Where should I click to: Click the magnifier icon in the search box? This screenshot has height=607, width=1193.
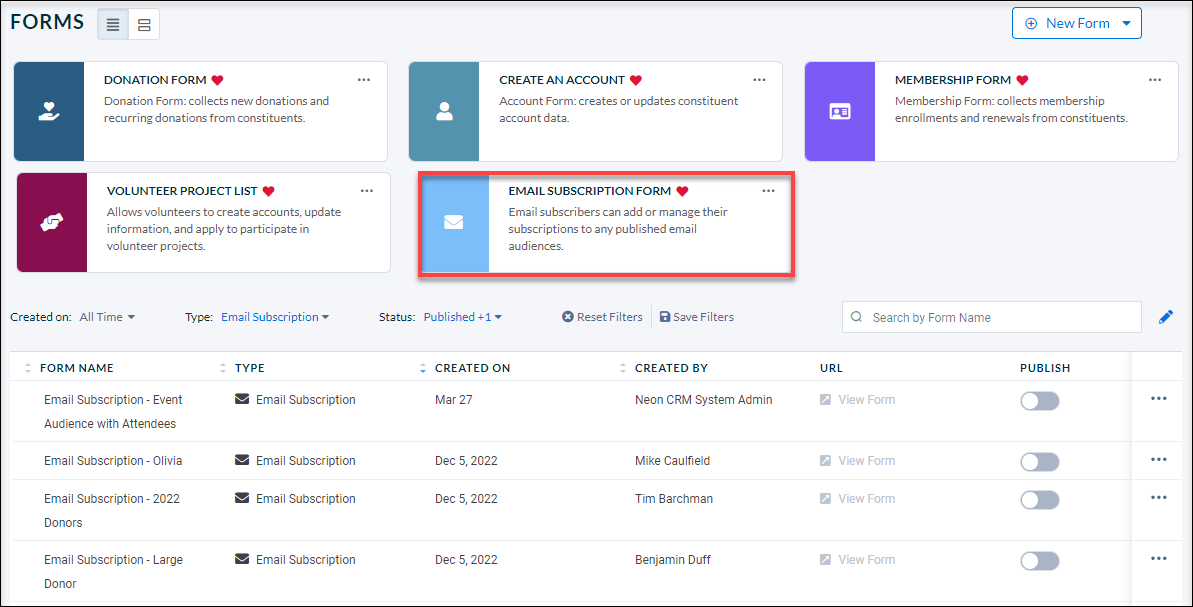857,317
